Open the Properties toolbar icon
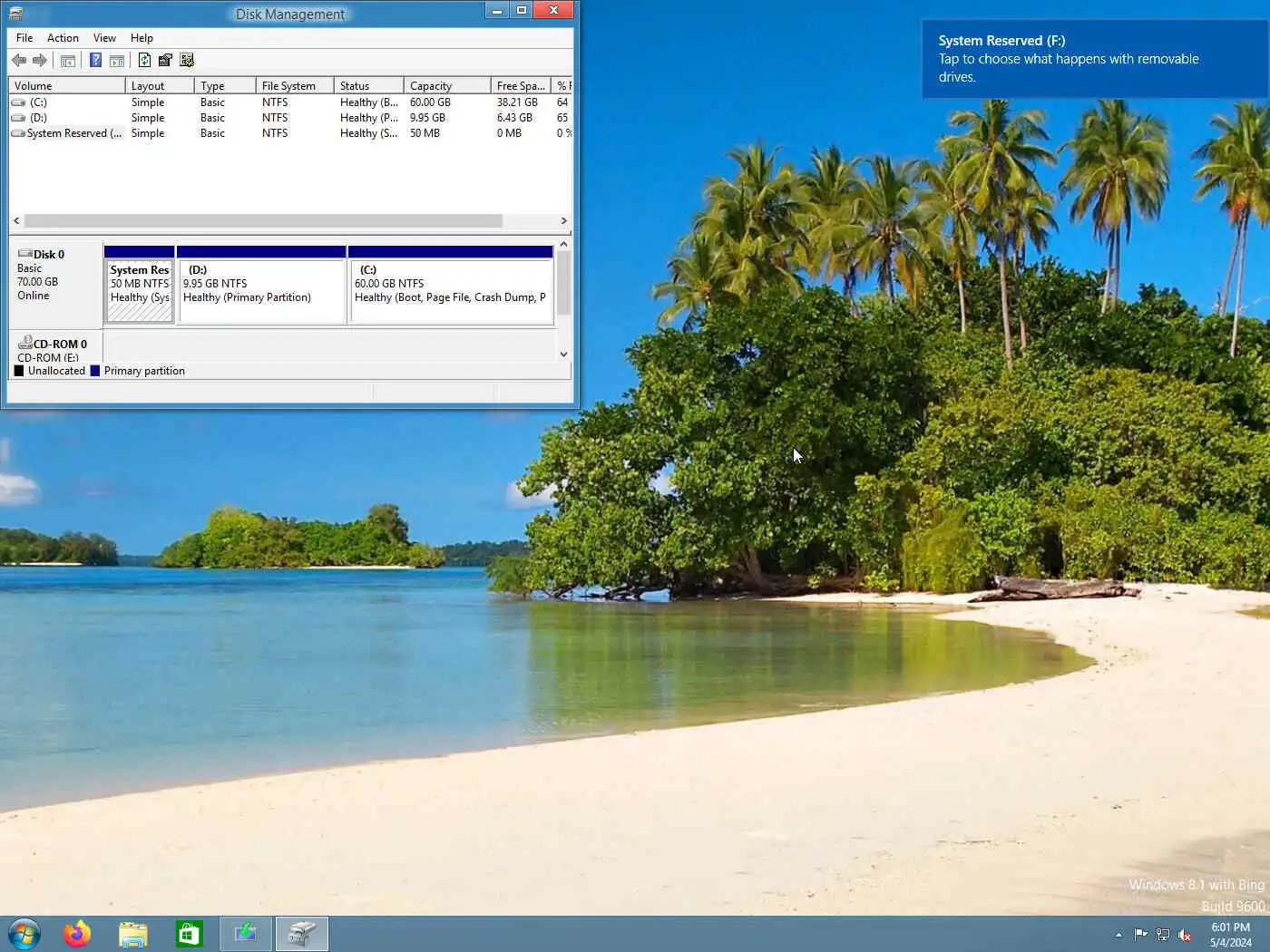The height and width of the screenshot is (952, 1270). [165, 61]
